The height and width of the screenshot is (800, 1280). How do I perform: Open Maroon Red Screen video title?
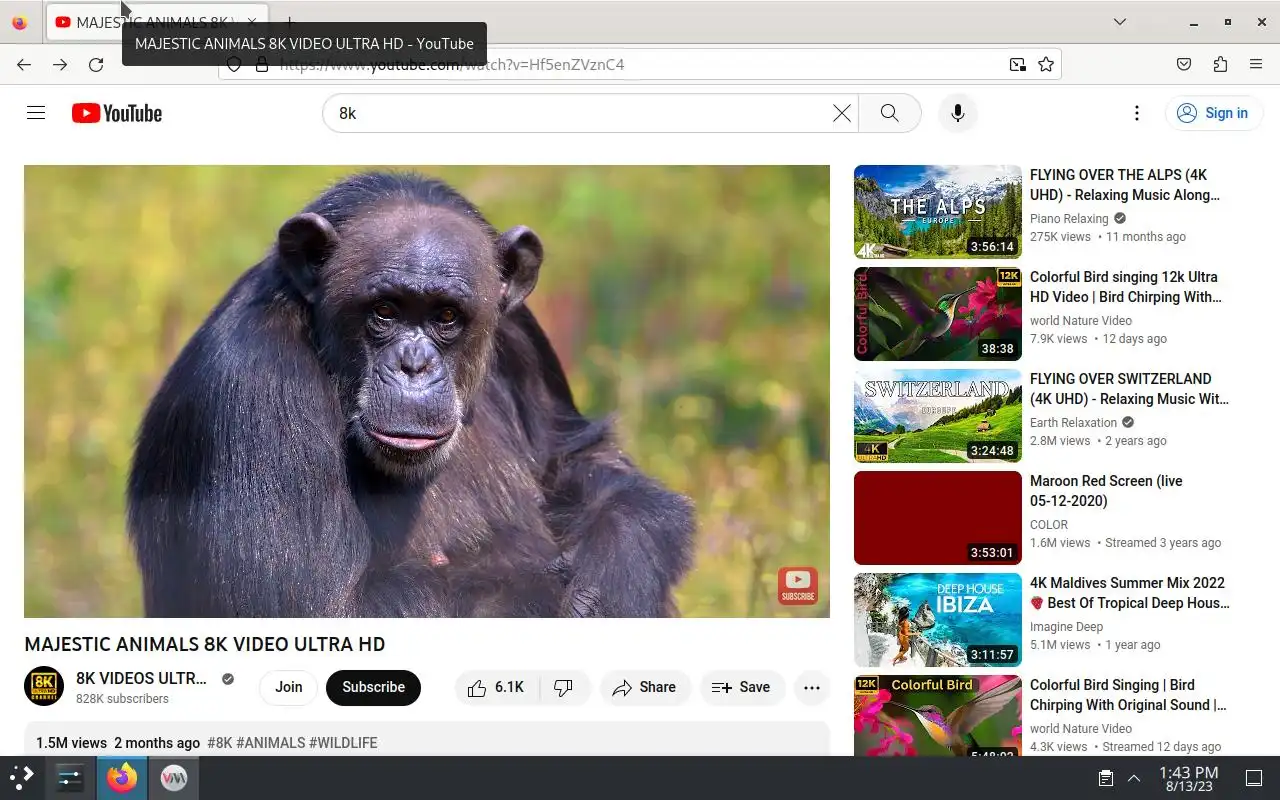coord(1106,491)
